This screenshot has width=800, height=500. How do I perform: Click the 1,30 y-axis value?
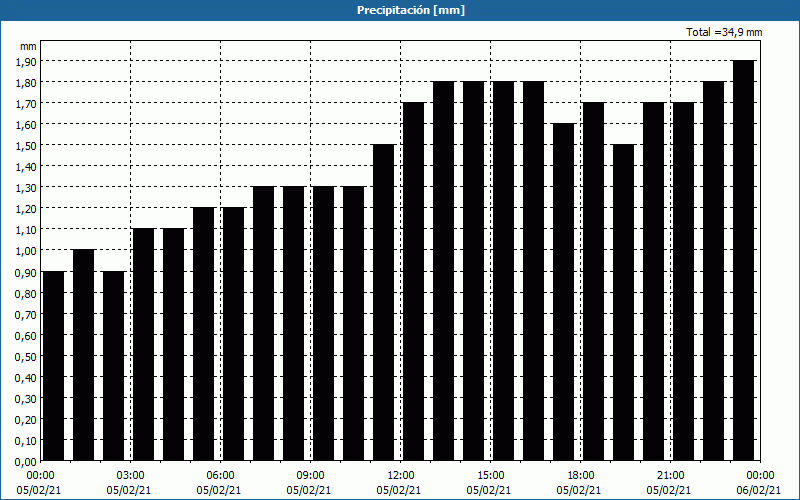tap(26, 188)
